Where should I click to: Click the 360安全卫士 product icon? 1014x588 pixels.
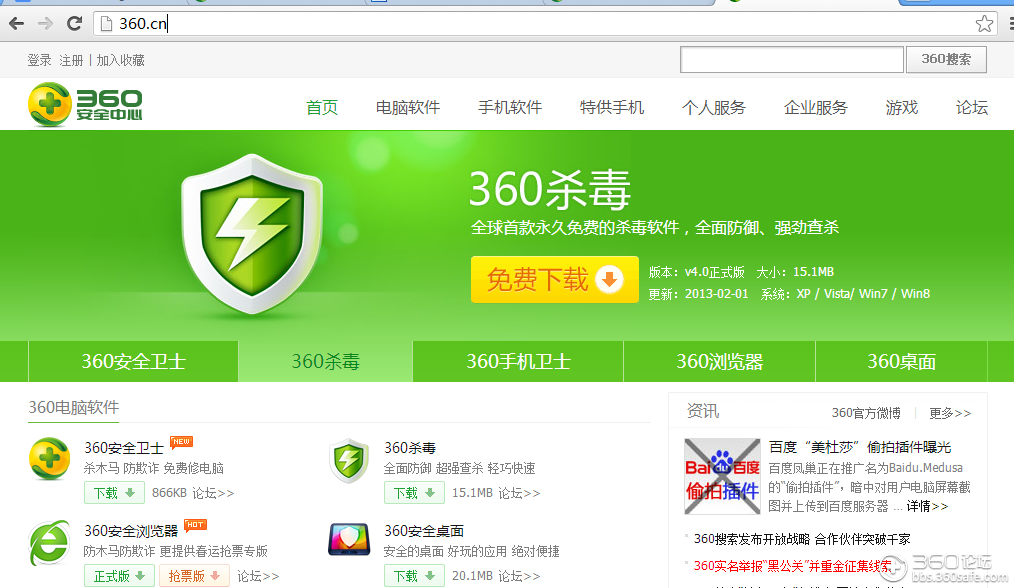(50, 459)
